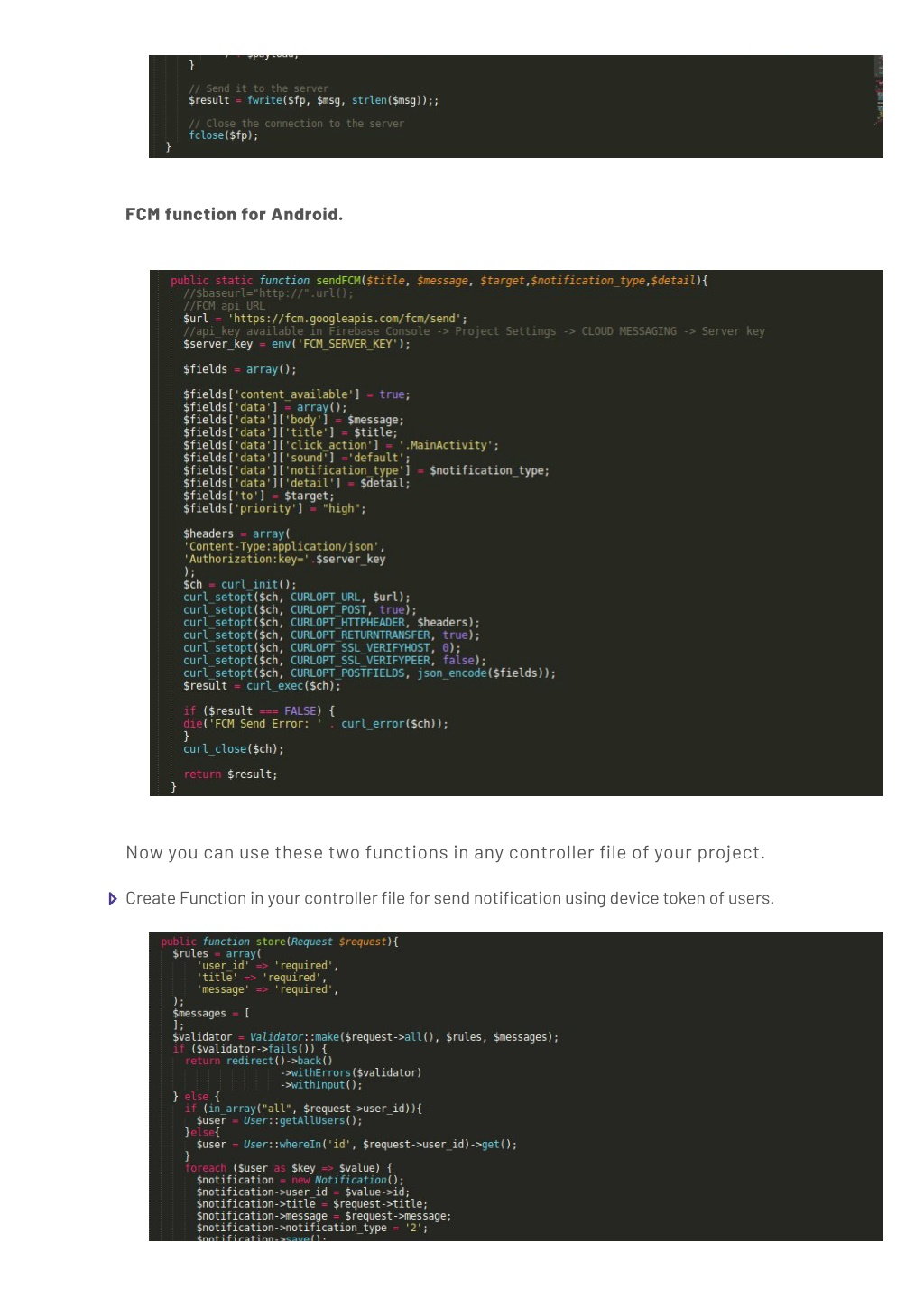
Task: Click the 'foreach ($user as $key => $value)' line
Action: pos(288,1168)
